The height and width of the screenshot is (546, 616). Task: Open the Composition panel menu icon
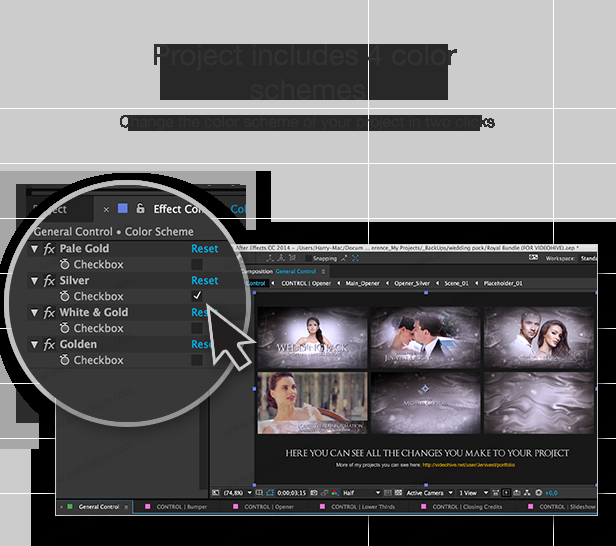(323, 271)
